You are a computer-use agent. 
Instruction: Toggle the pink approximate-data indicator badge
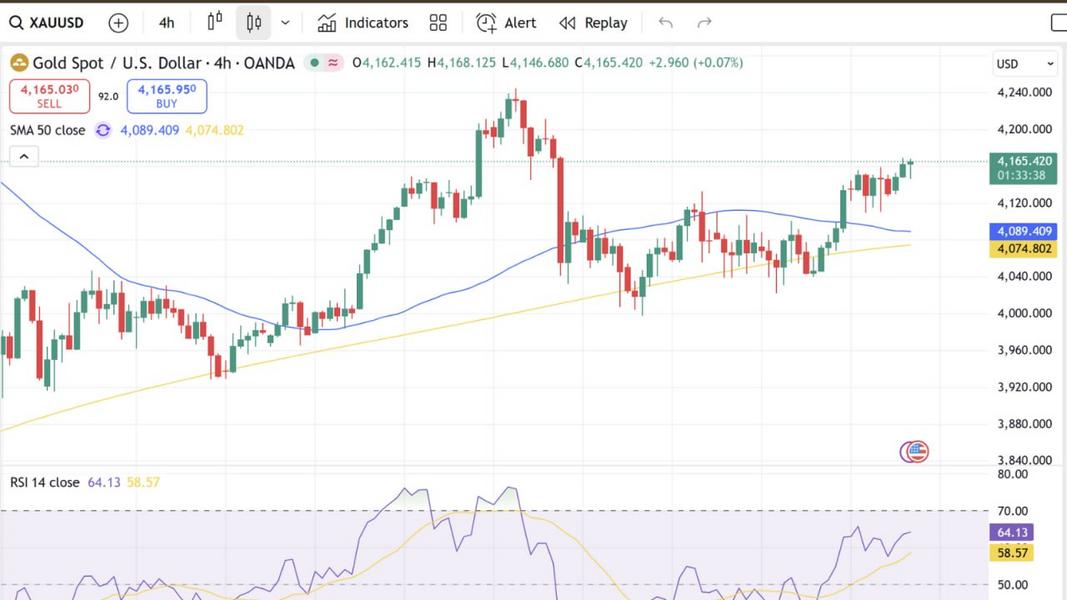(335, 63)
